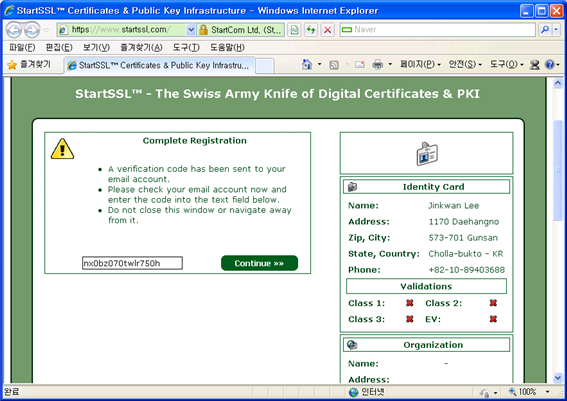Open the recent pages dropdown beside Forward
Viewport: 567px width, 401px height.
(46, 30)
